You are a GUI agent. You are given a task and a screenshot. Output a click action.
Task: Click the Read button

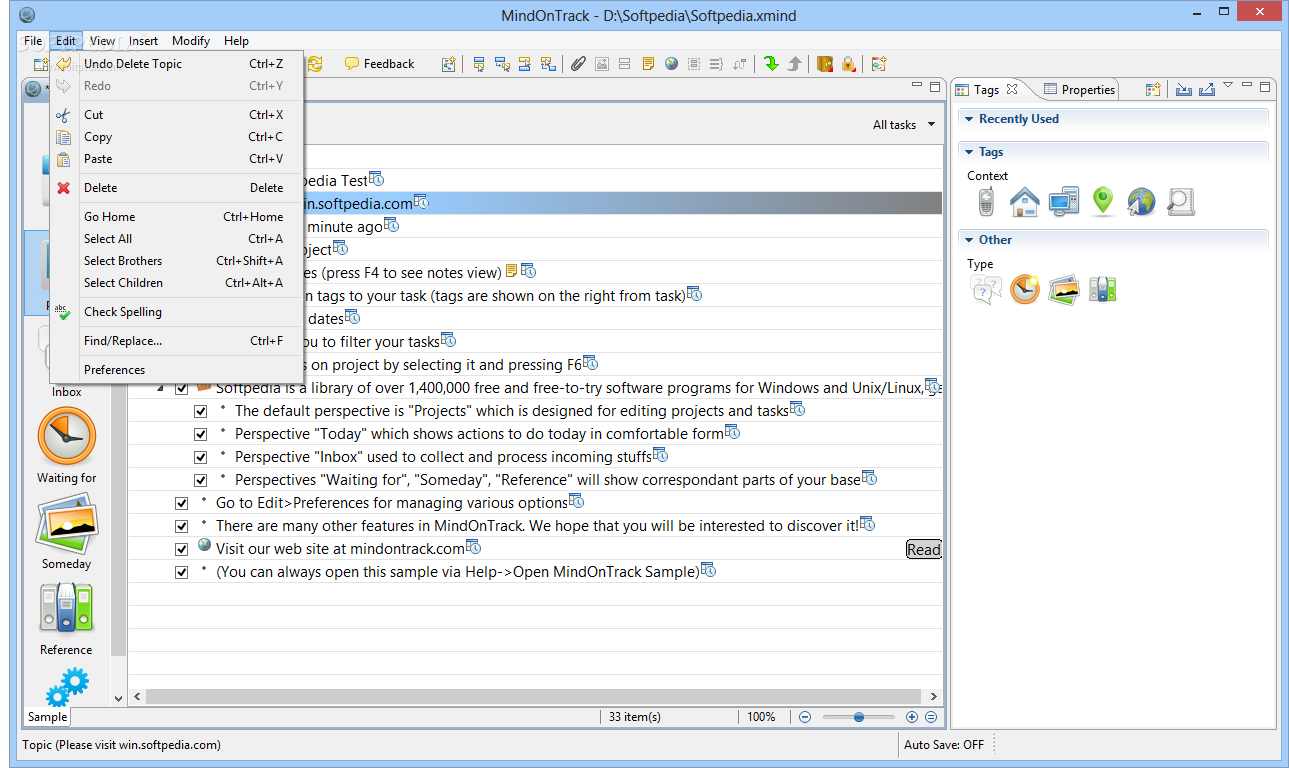(x=924, y=549)
